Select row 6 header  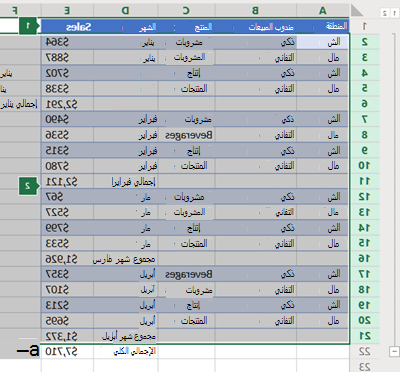coord(365,104)
